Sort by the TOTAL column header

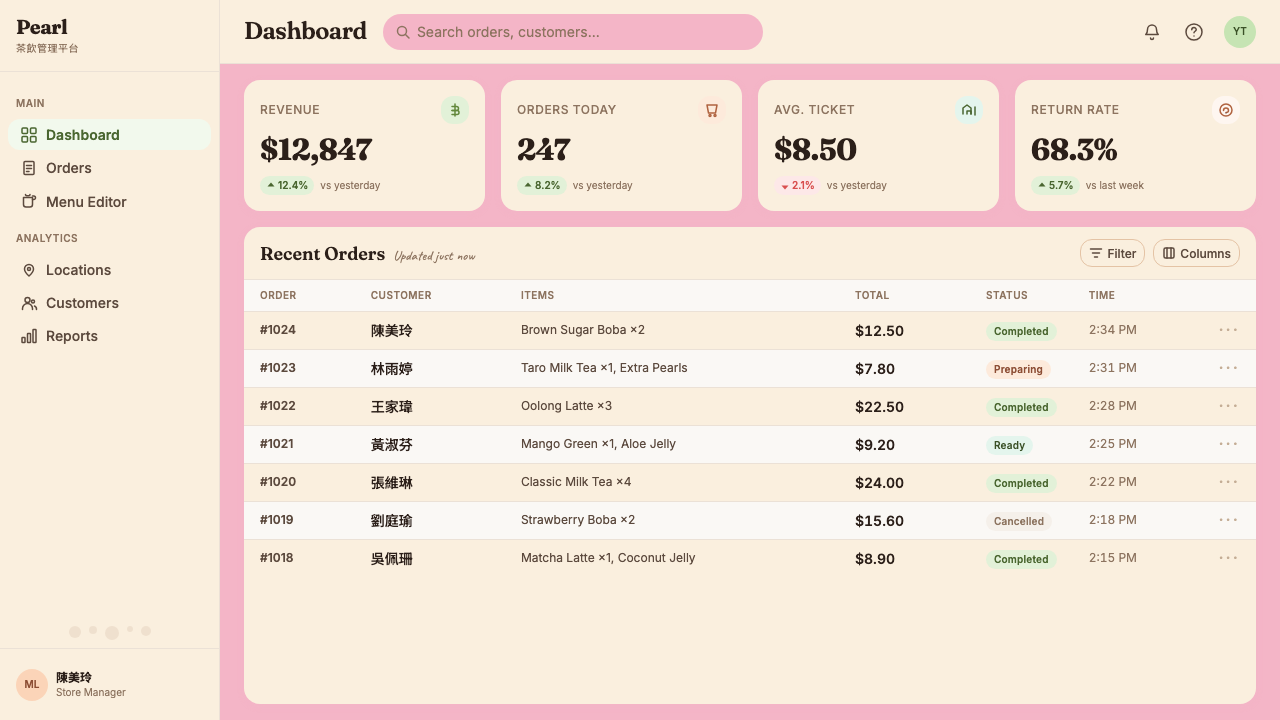pyautogui.click(x=872, y=295)
